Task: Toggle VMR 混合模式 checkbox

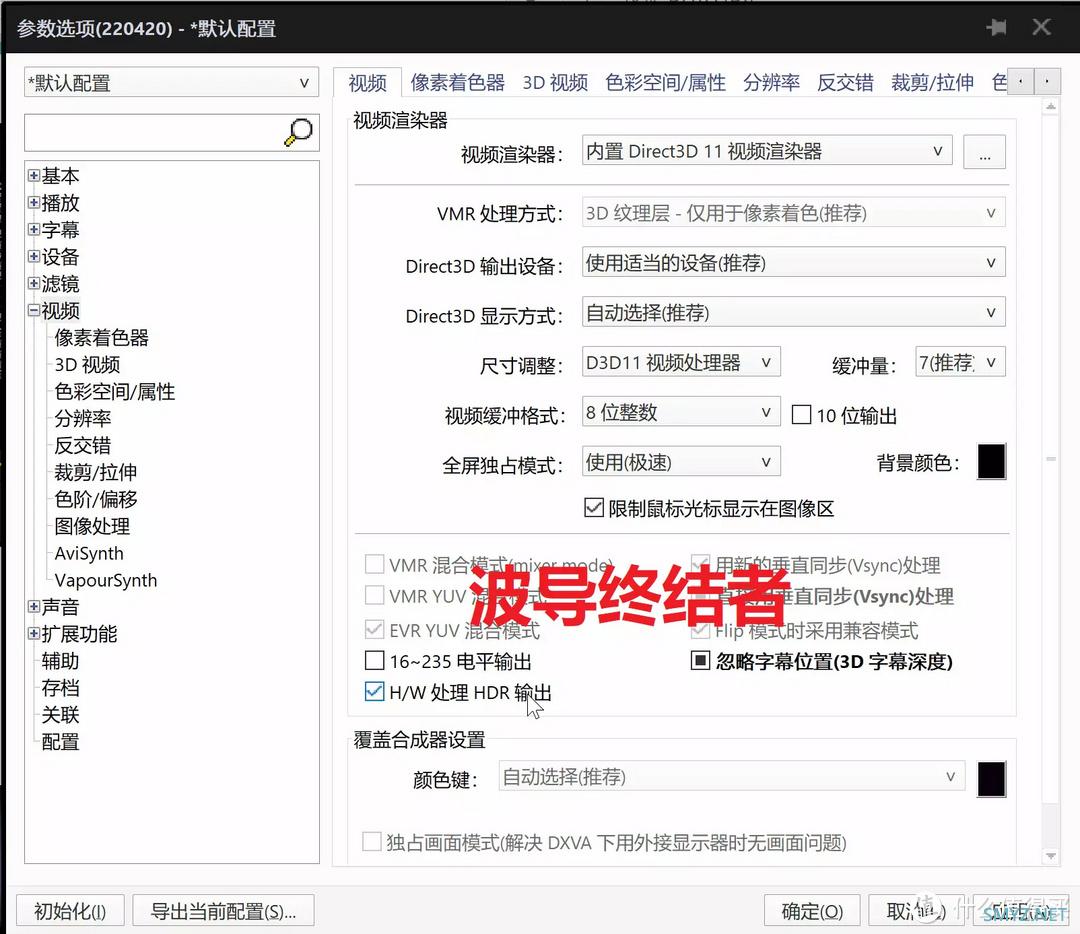Action: click(x=374, y=565)
